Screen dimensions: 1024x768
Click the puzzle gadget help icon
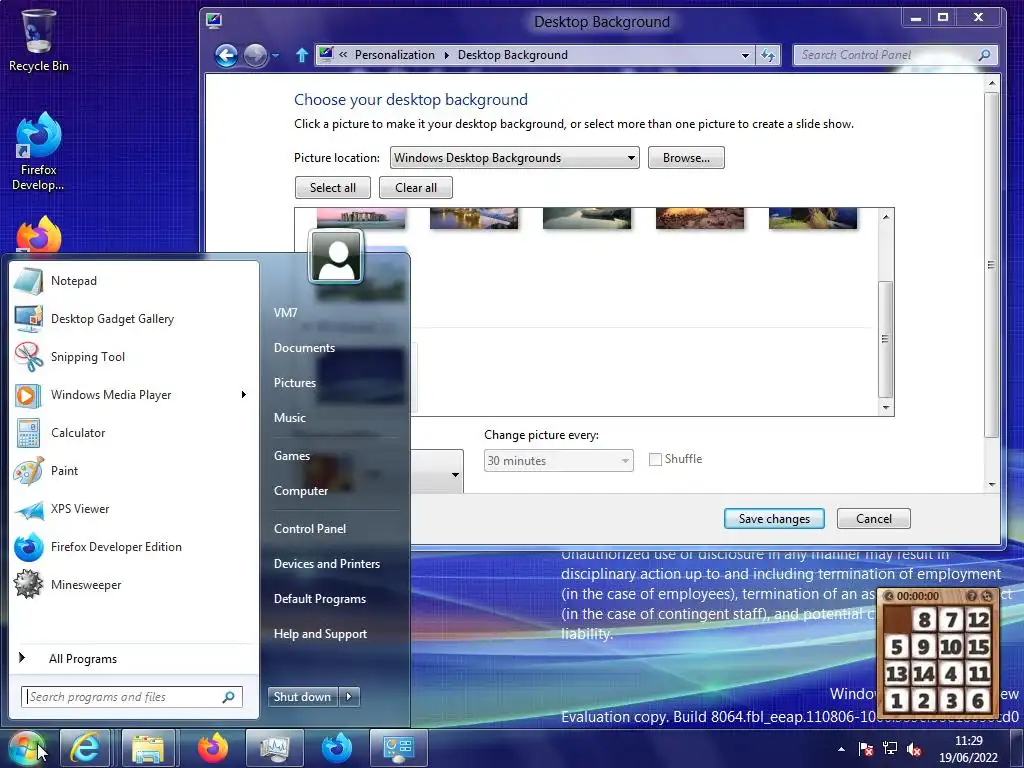pyautogui.click(x=972, y=596)
